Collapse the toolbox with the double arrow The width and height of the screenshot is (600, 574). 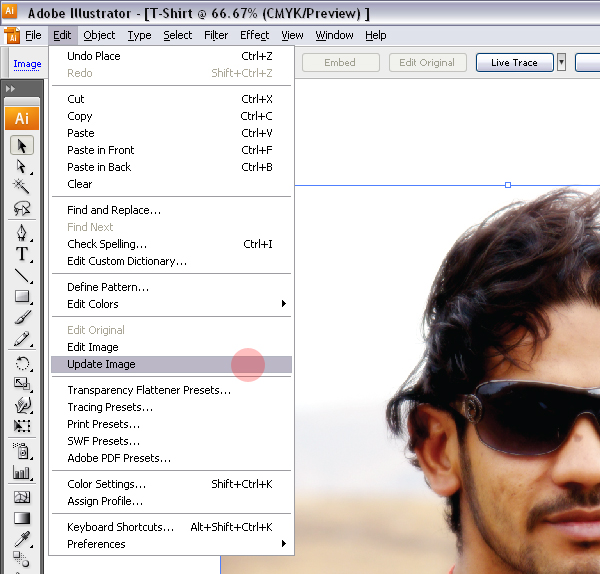[10, 89]
